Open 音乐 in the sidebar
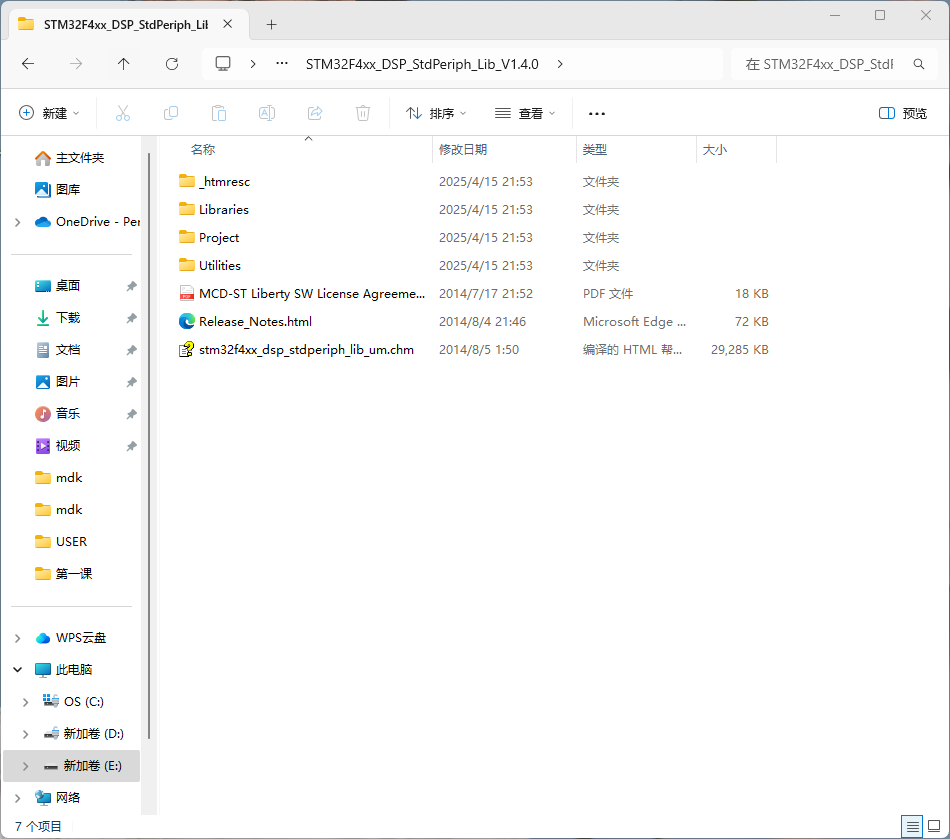The image size is (950, 839). point(67,414)
